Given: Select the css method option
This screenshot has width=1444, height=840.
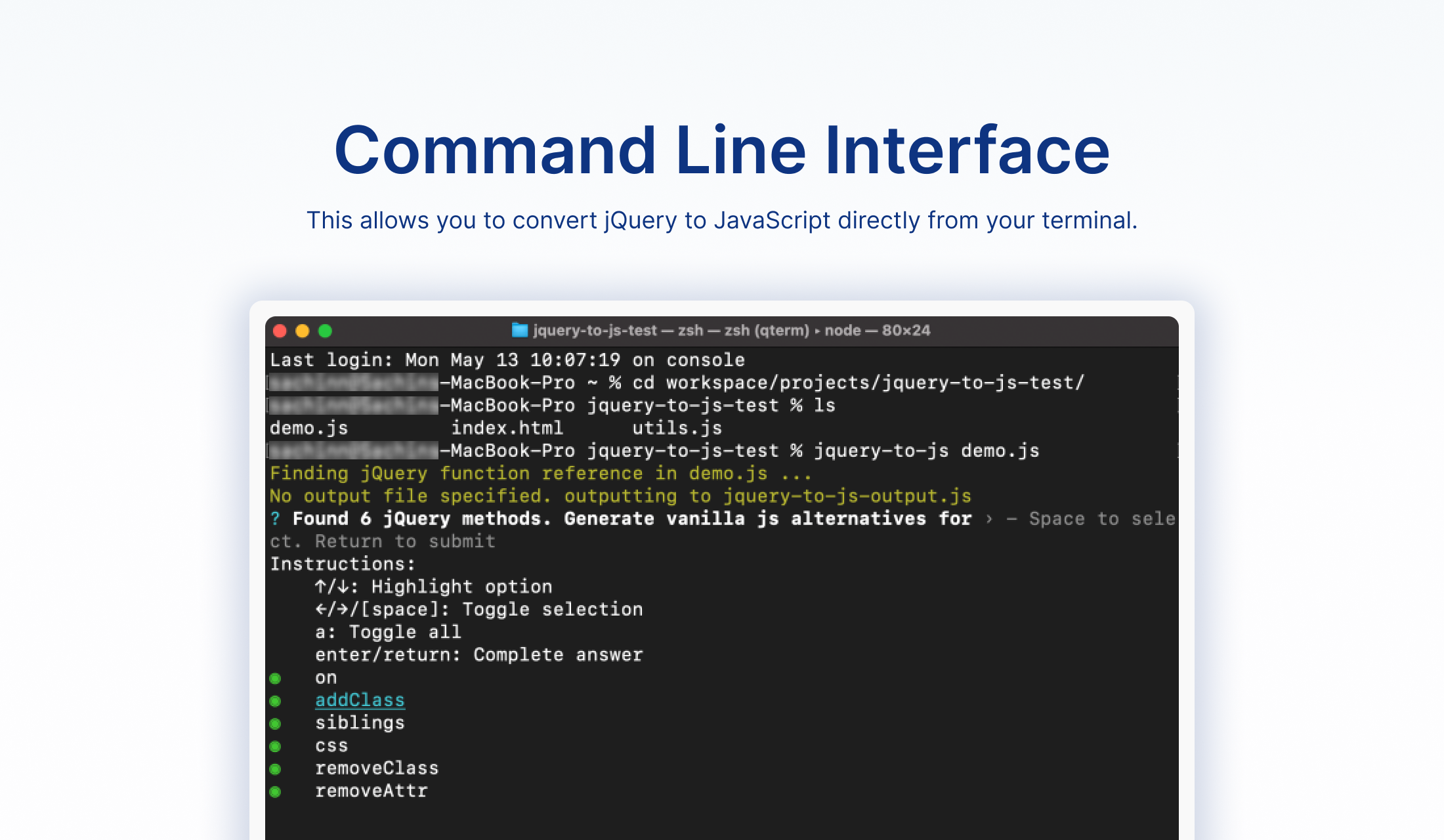Looking at the screenshot, I should (x=331, y=746).
